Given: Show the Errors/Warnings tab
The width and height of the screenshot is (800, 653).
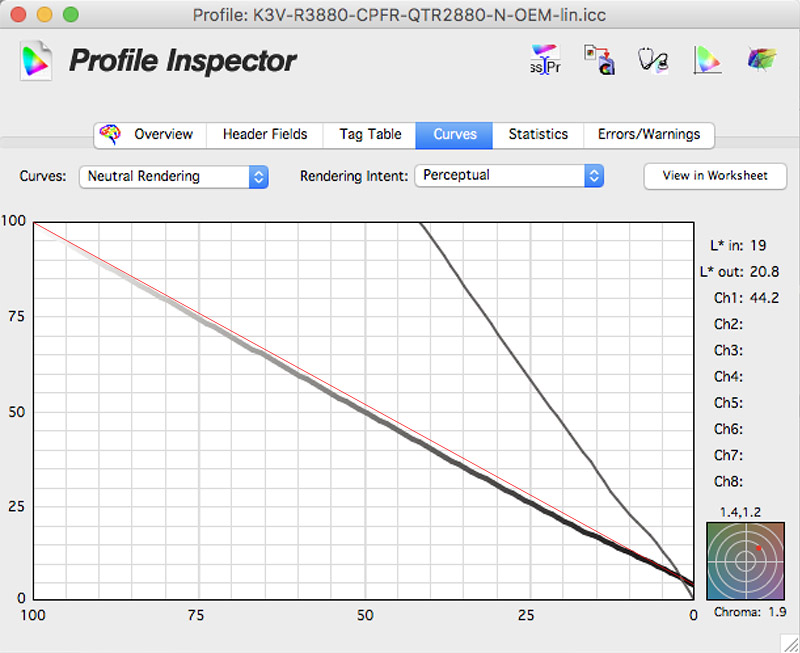Looking at the screenshot, I should (x=648, y=135).
